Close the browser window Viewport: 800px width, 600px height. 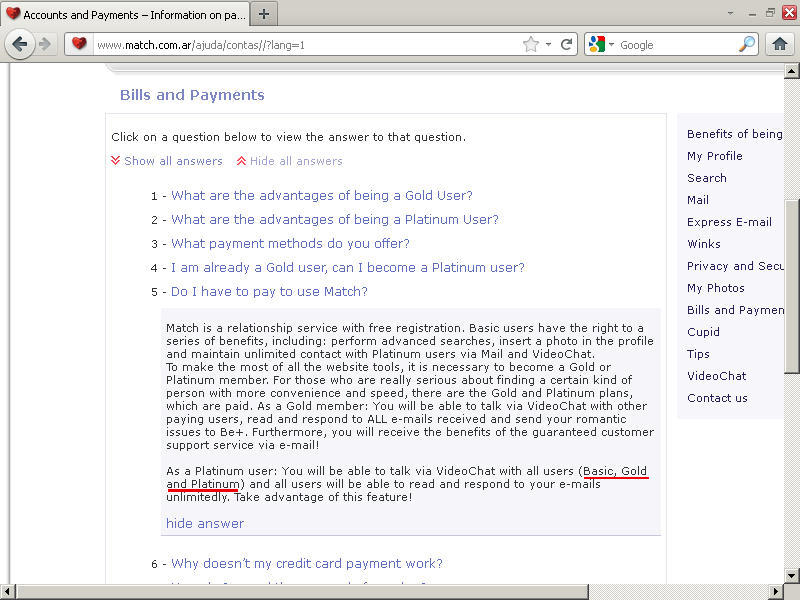pyautogui.click(x=790, y=13)
